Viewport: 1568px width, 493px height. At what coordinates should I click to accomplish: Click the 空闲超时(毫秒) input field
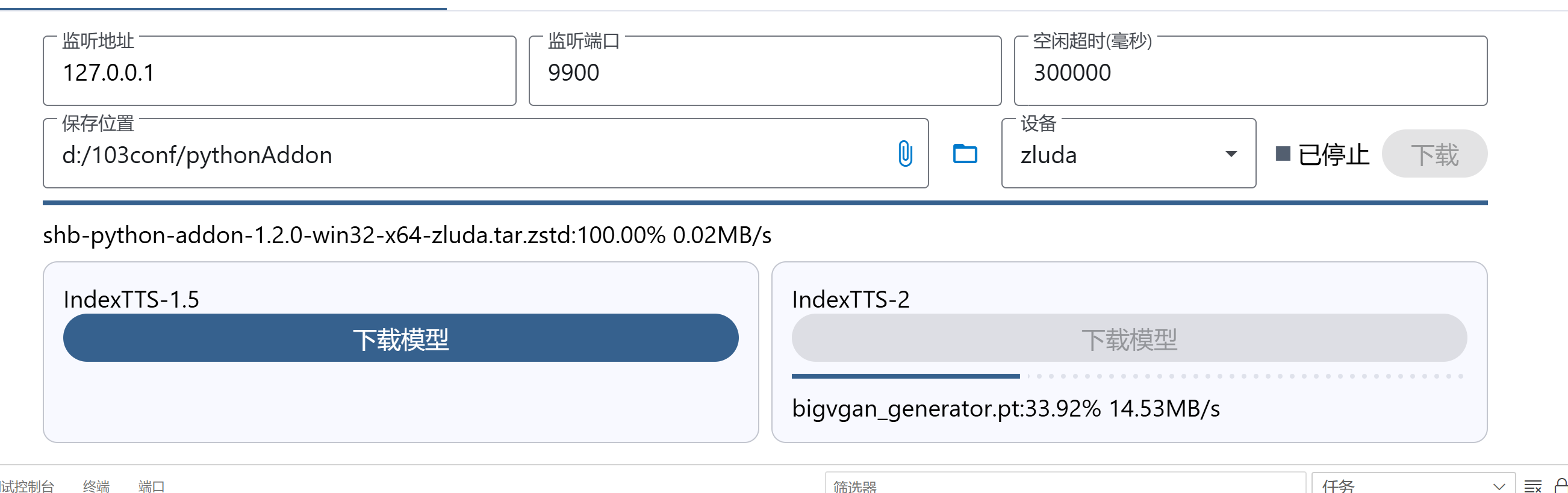(x=1250, y=72)
